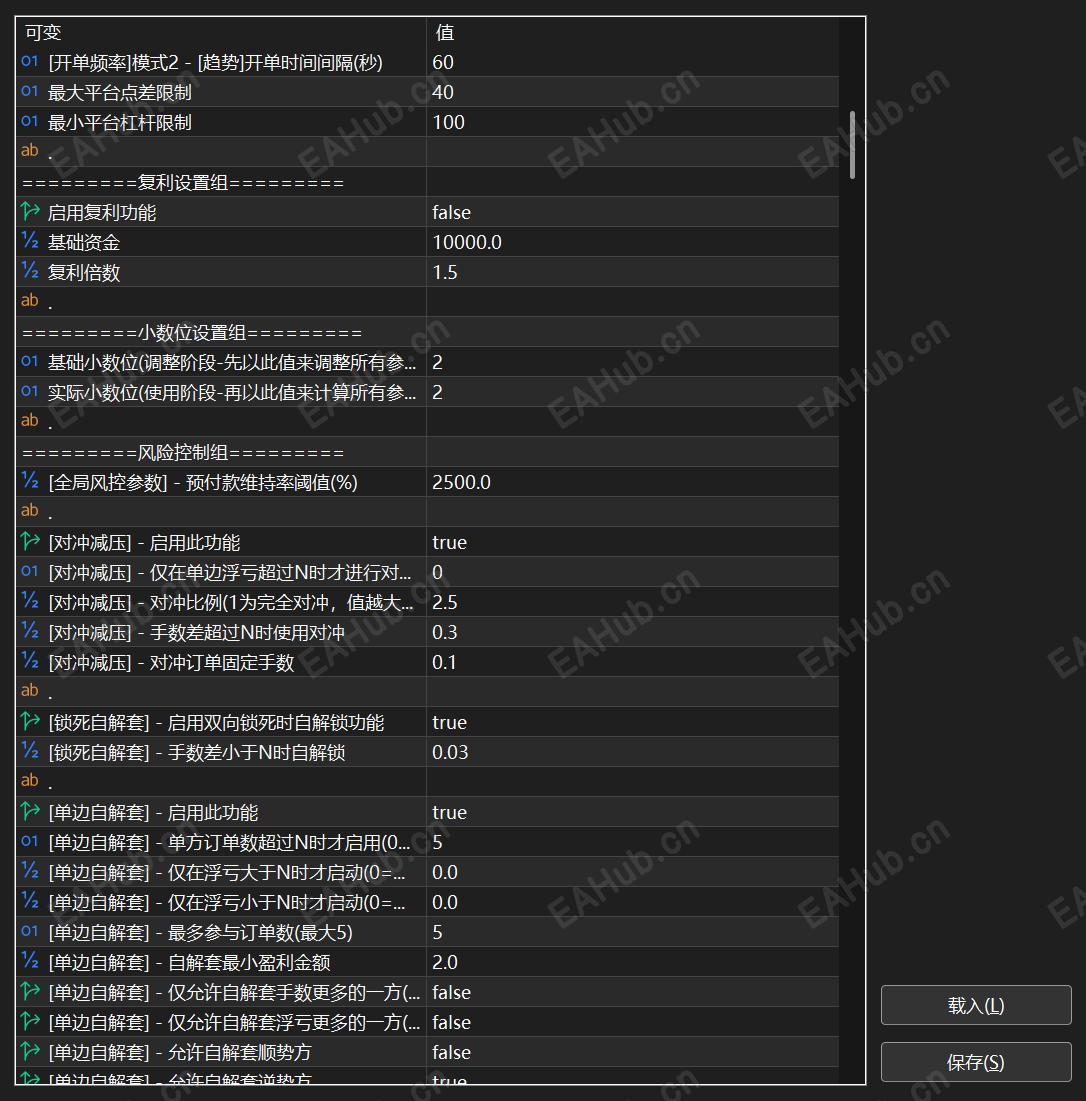Click the bool icon beside 启用复利功能
The height and width of the screenshot is (1101, 1086).
[x=29, y=211]
